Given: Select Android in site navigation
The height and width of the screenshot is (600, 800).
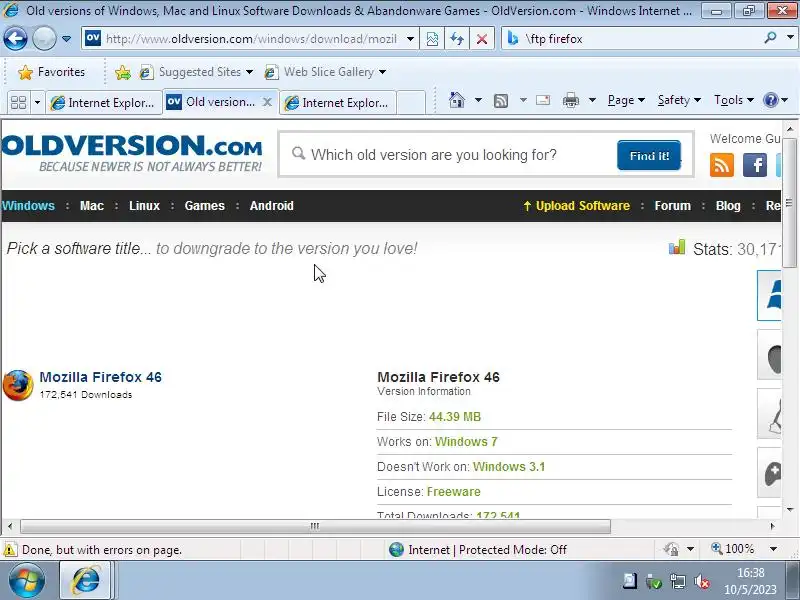Looking at the screenshot, I should tap(271, 206).
